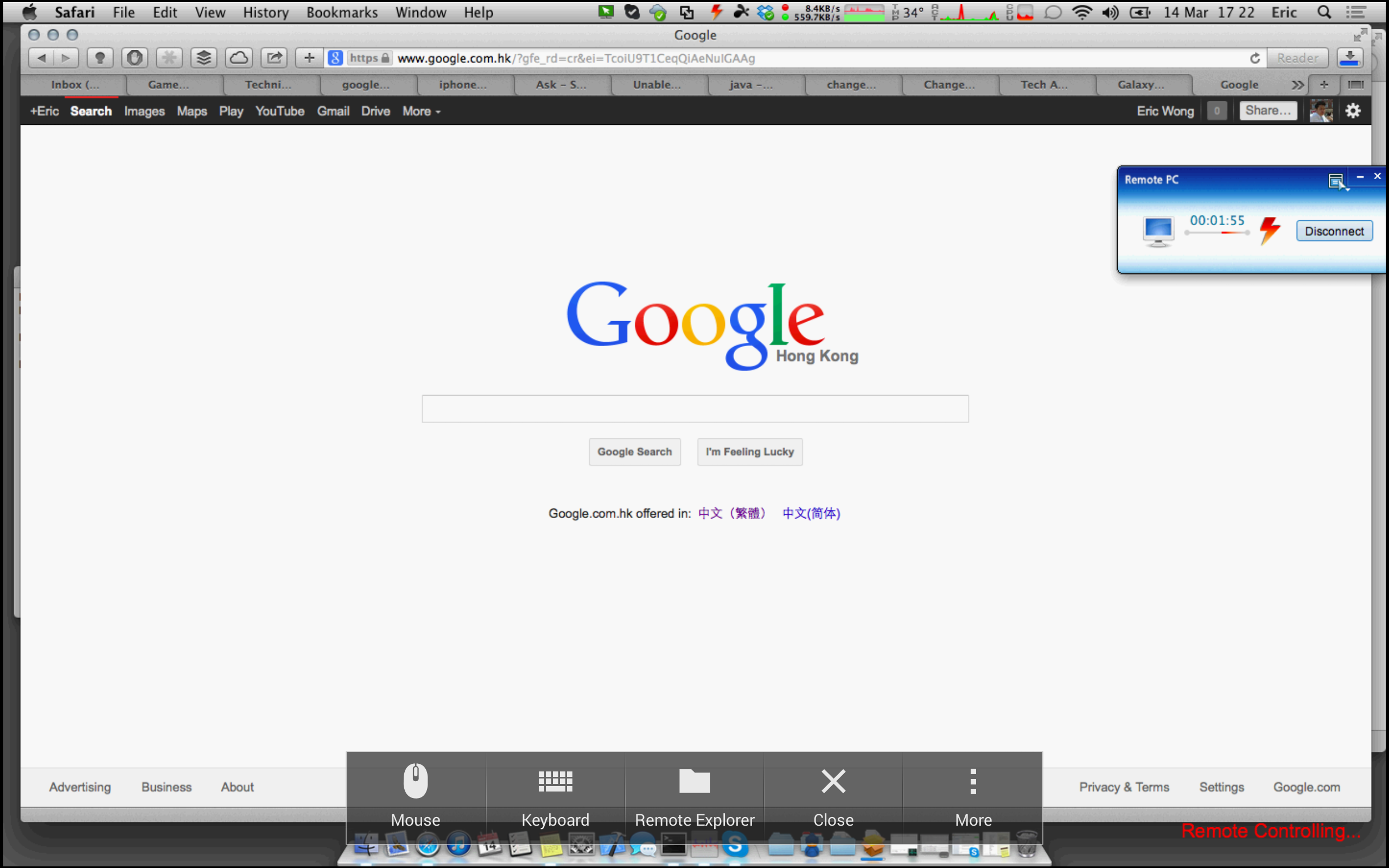
Task: Open the Advertising footer link
Action: pyautogui.click(x=80, y=787)
